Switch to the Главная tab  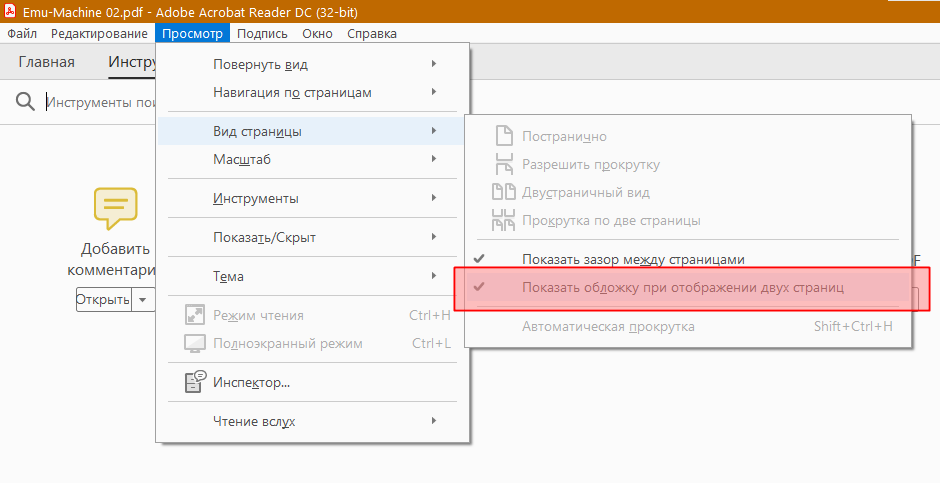coord(47,62)
